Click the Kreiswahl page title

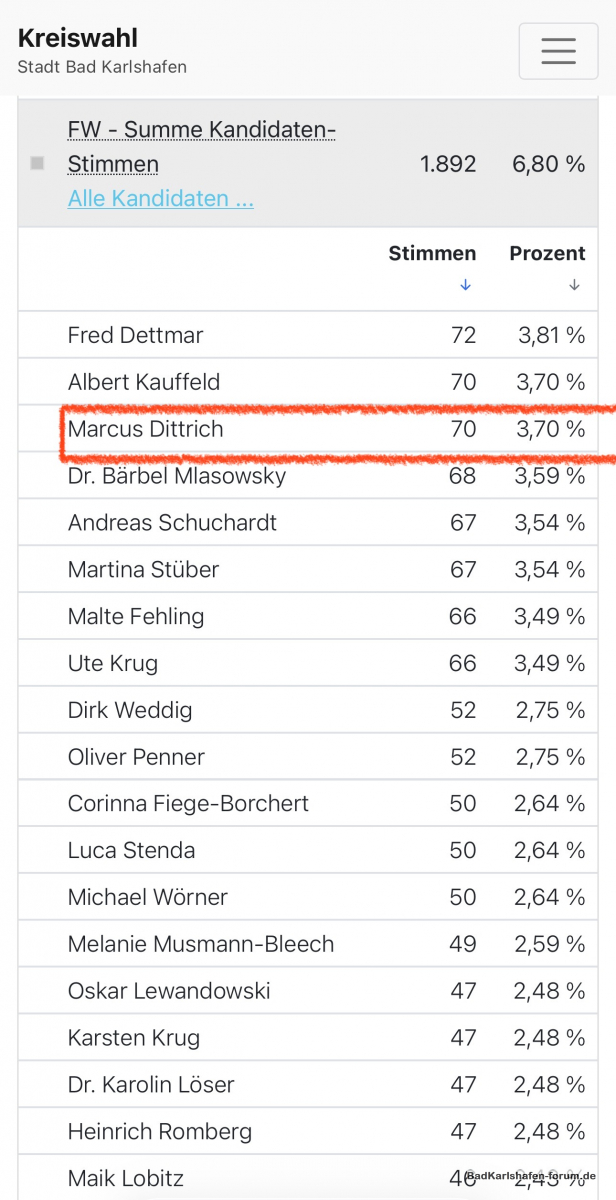pos(78,38)
